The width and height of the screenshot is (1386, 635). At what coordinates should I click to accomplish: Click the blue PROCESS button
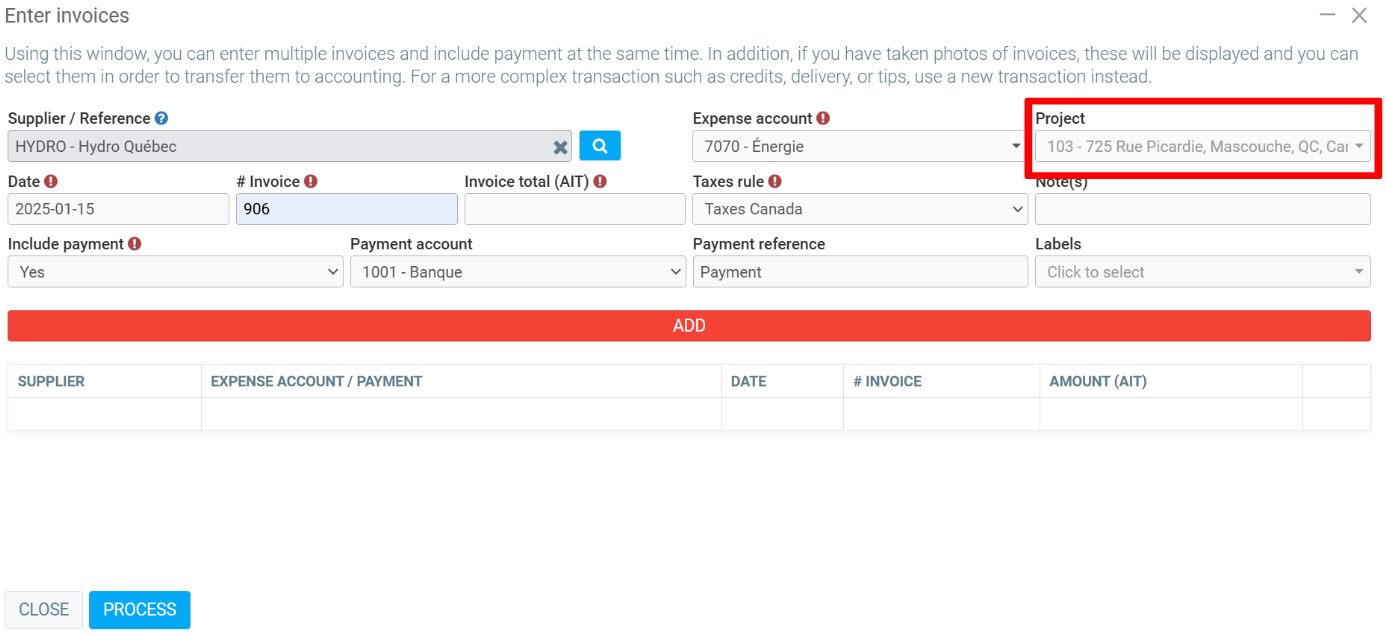[139, 610]
